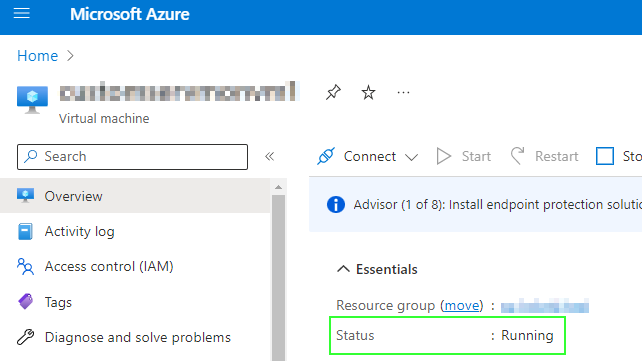
Task: Click the Activity log book icon
Action: pos(25,231)
